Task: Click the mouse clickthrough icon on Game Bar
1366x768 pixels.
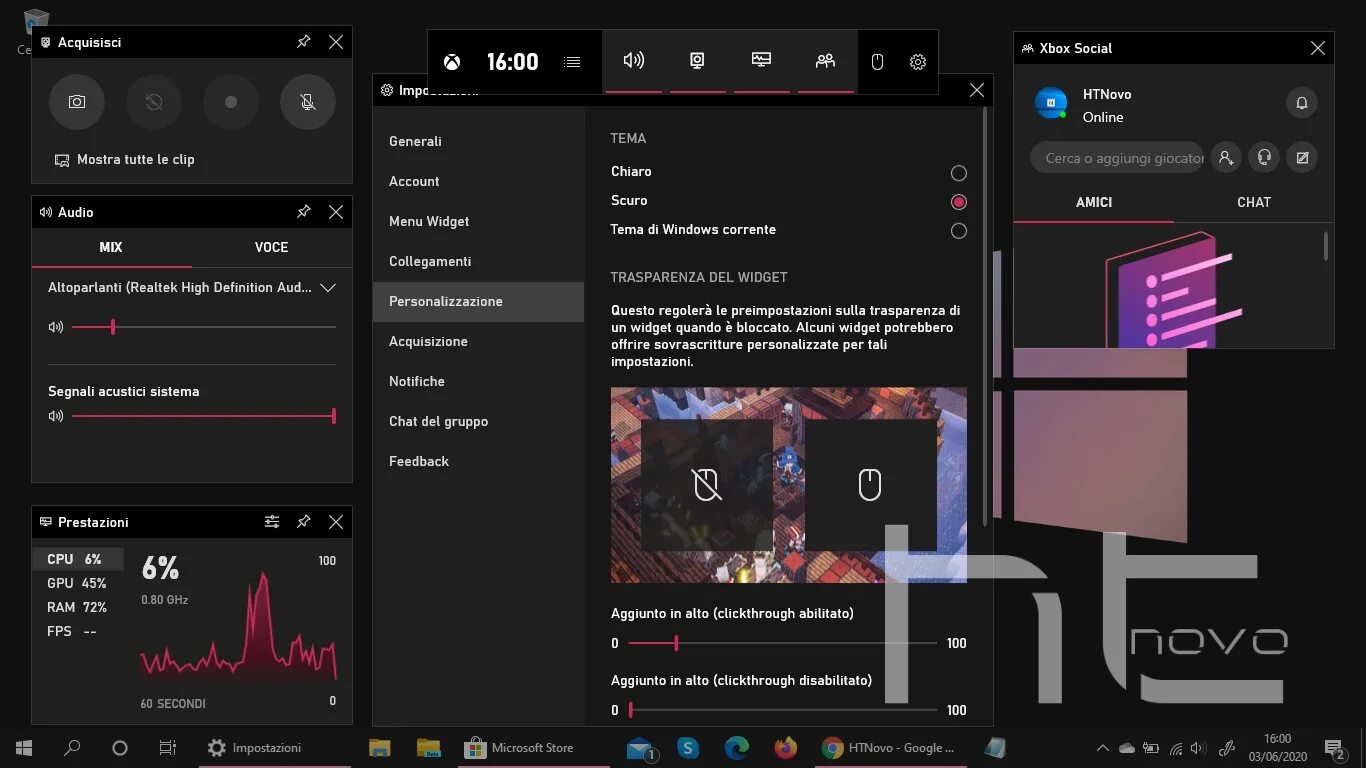Action: tap(877, 62)
